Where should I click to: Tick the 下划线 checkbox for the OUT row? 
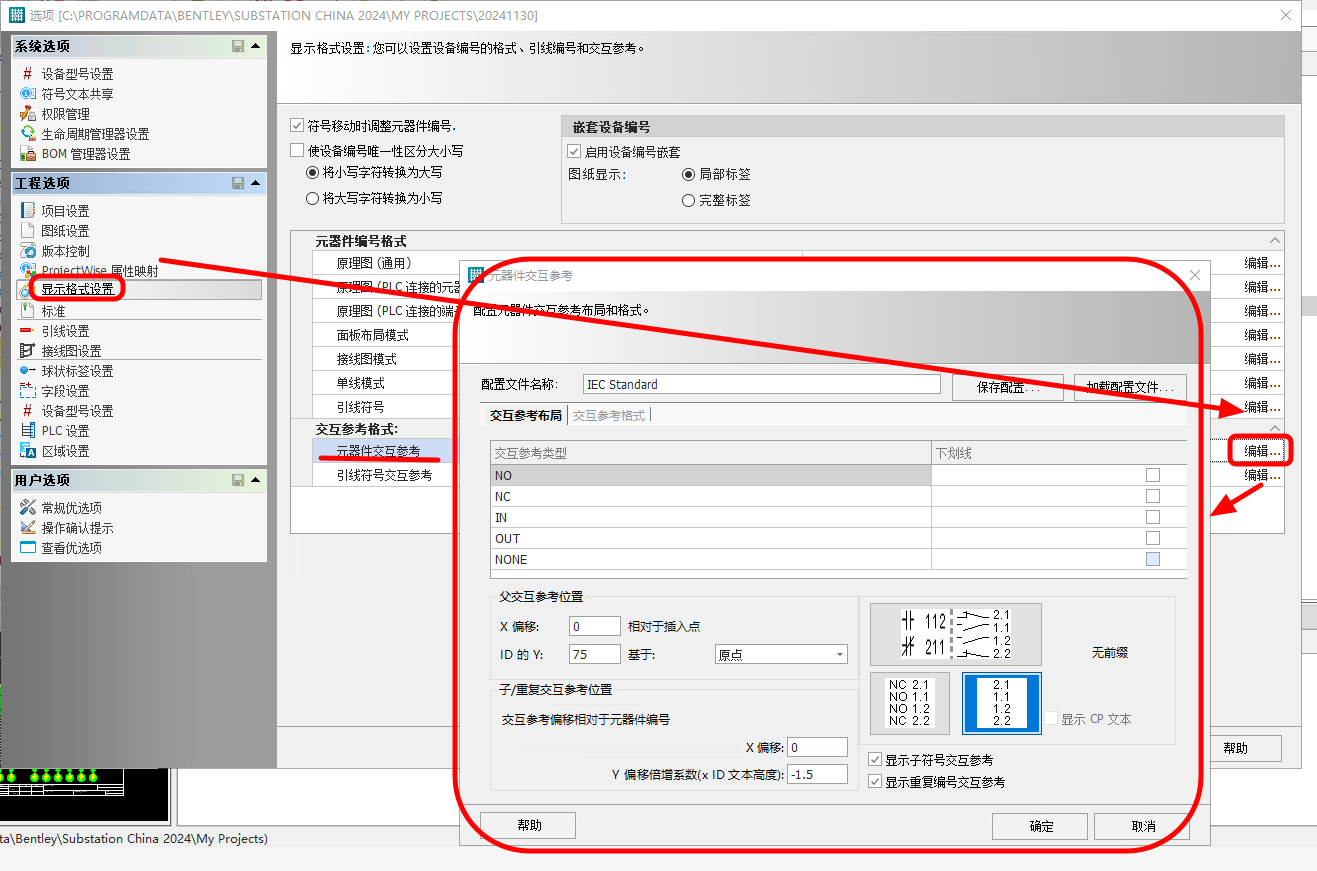[x=1153, y=539]
